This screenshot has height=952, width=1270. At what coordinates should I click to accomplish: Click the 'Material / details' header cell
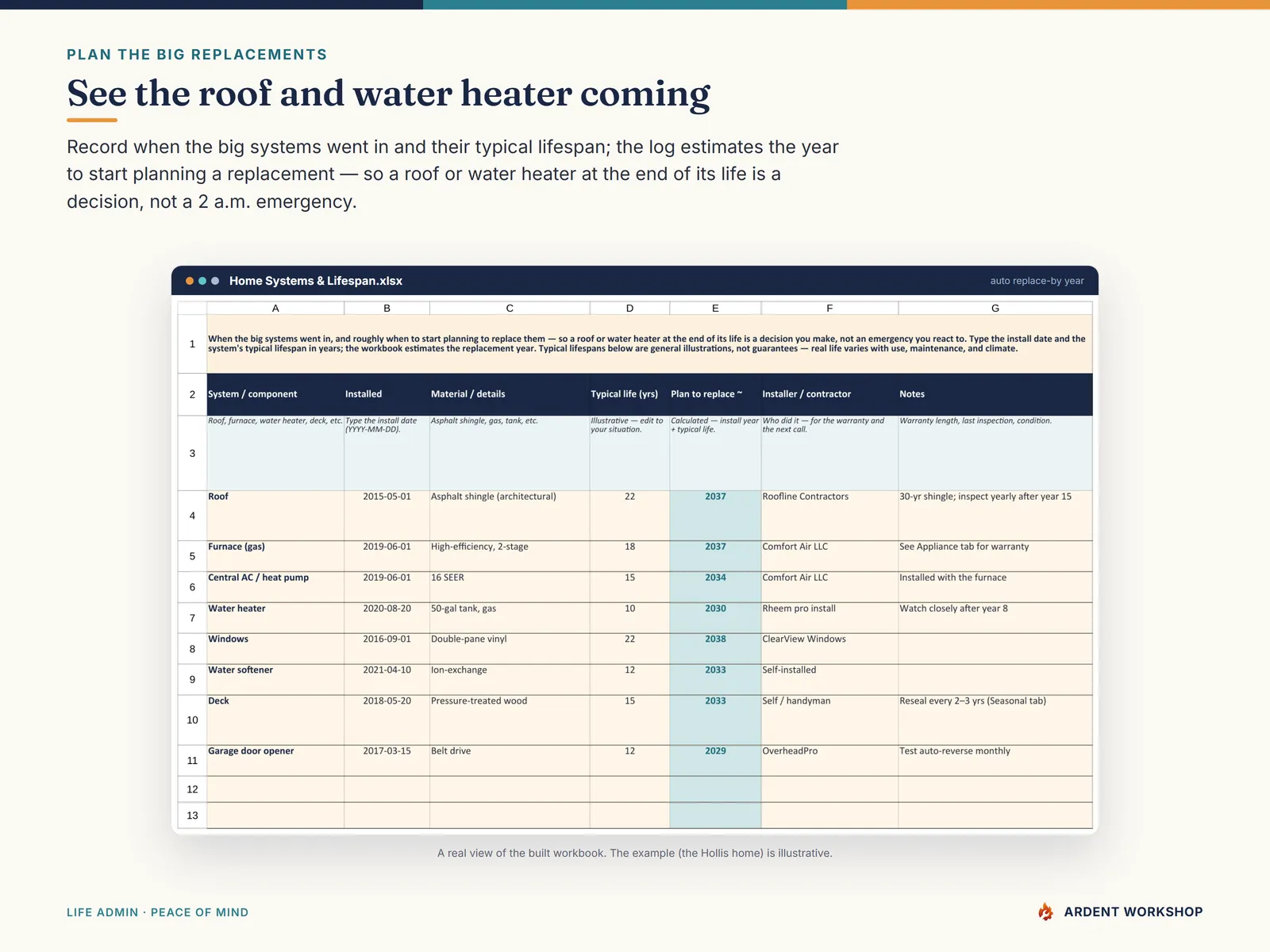pos(510,394)
